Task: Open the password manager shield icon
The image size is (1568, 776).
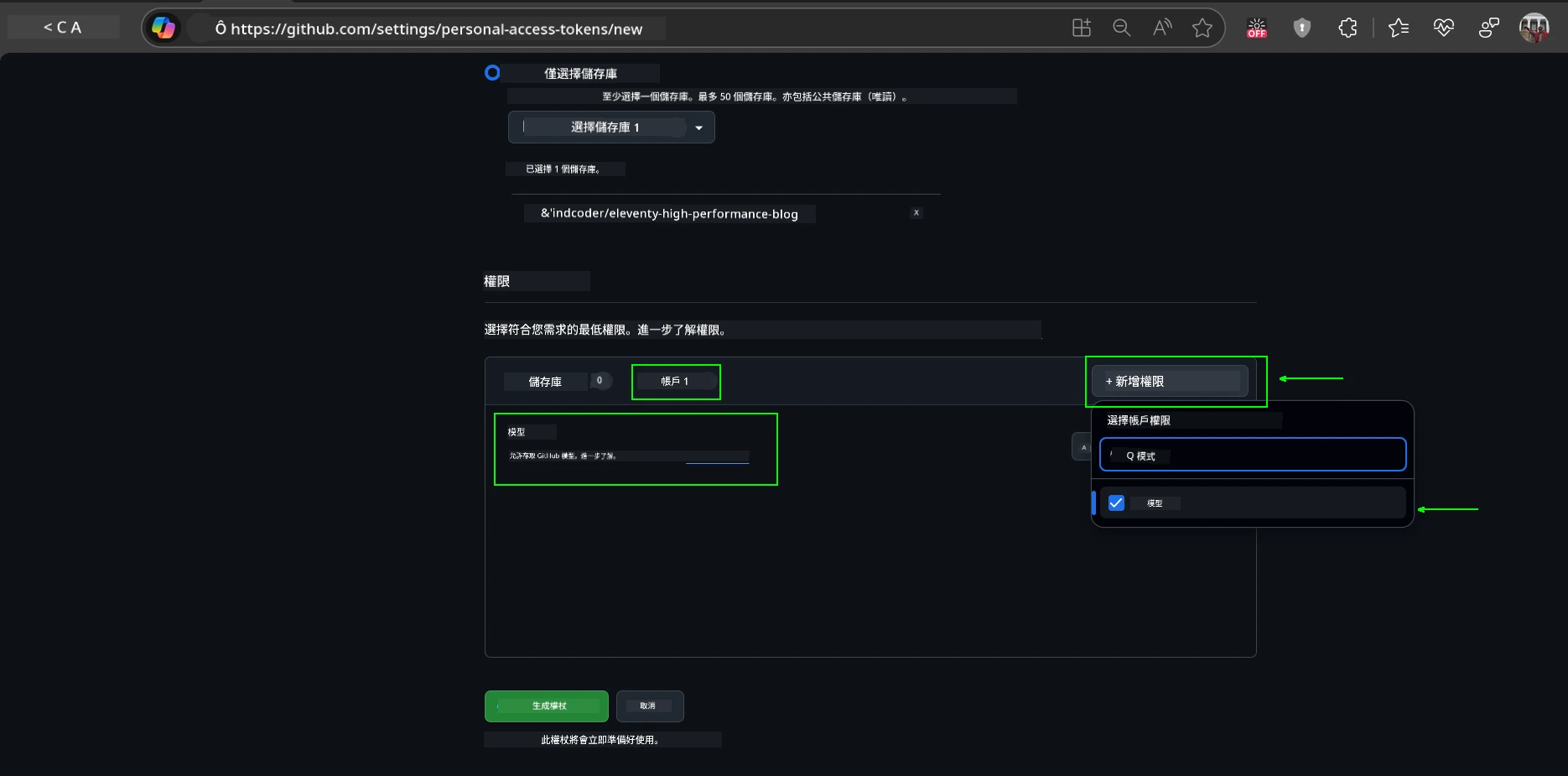Action: 1302,28
